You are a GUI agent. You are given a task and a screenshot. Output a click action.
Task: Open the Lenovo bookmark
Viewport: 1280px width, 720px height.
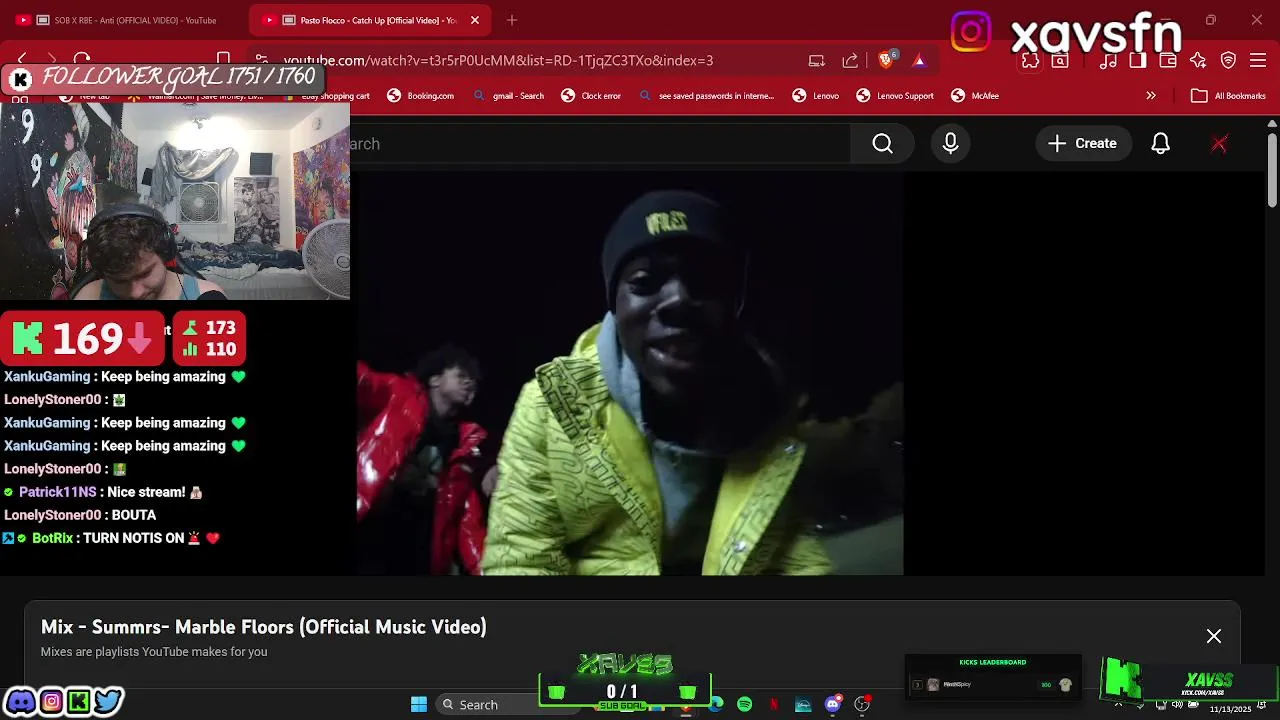(816, 96)
